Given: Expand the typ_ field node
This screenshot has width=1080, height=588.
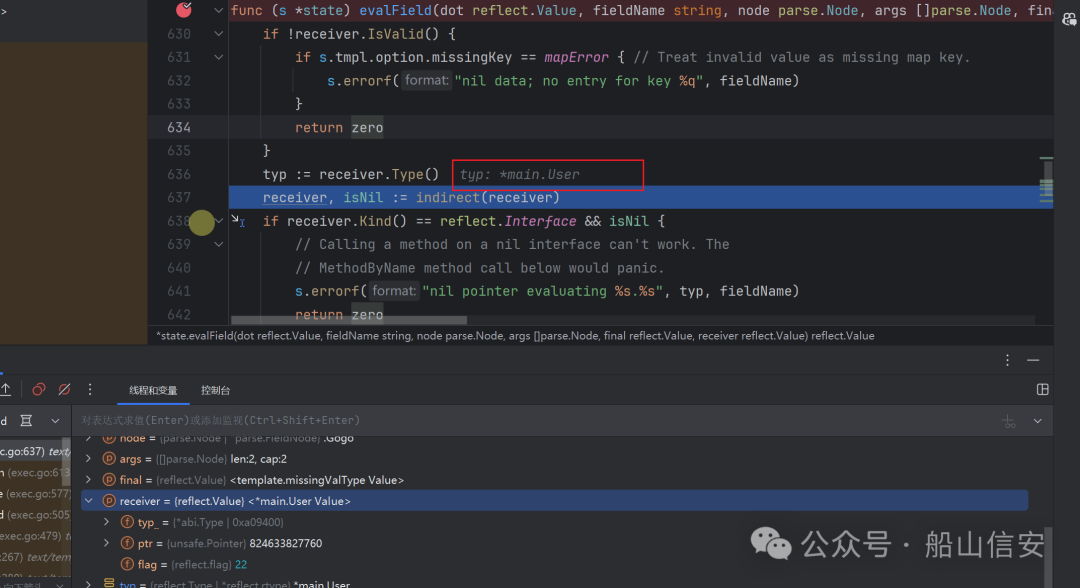Looking at the screenshot, I should pyautogui.click(x=106, y=523).
